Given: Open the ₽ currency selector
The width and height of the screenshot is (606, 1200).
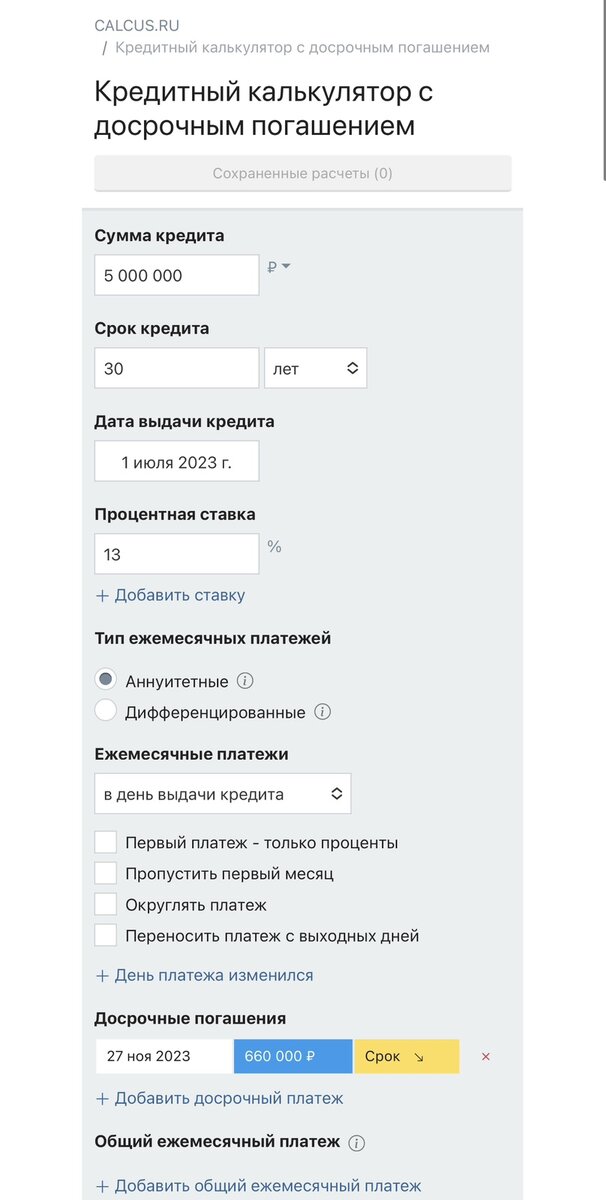Looking at the screenshot, I should (281, 268).
